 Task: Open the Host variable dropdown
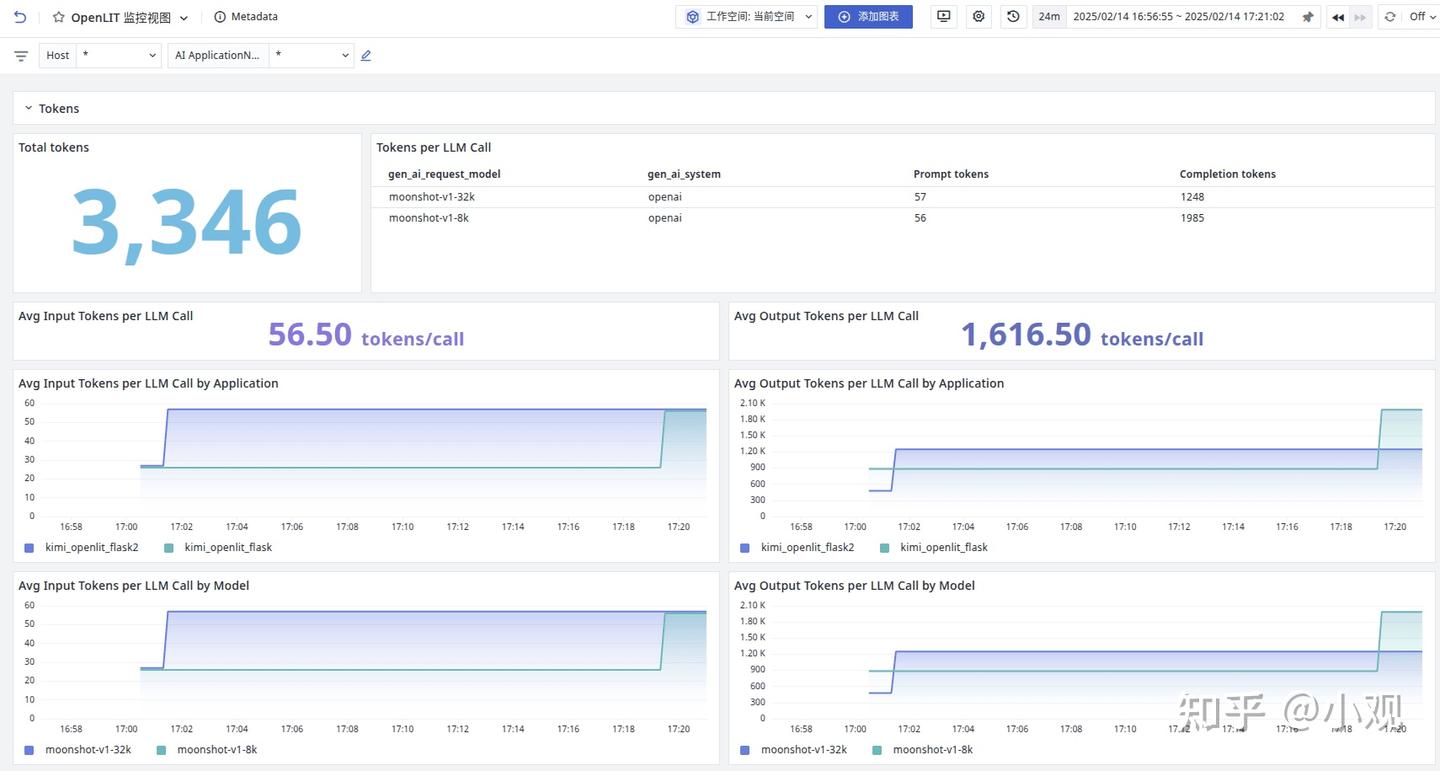118,55
